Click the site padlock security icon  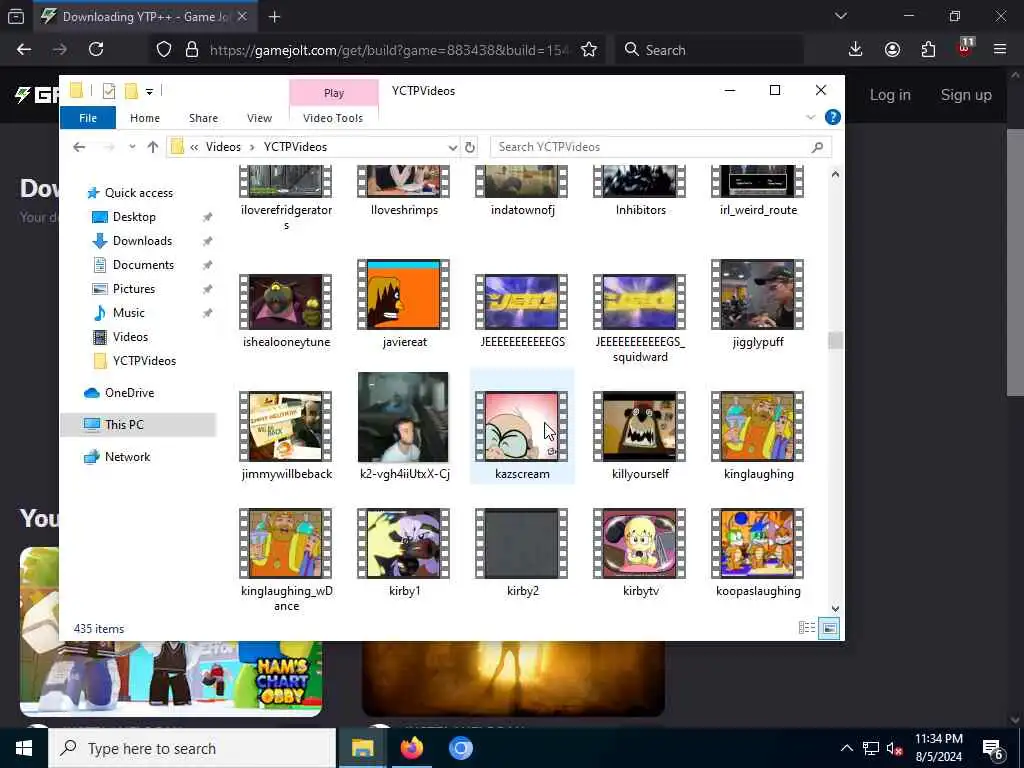192,50
